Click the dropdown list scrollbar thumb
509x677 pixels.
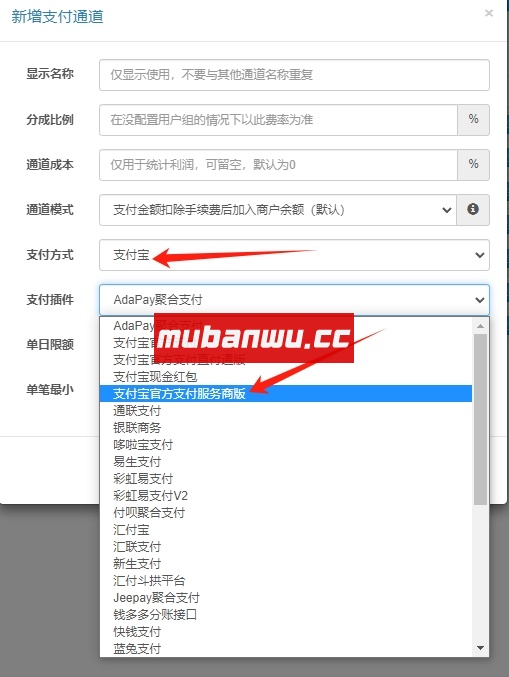coord(480,419)
